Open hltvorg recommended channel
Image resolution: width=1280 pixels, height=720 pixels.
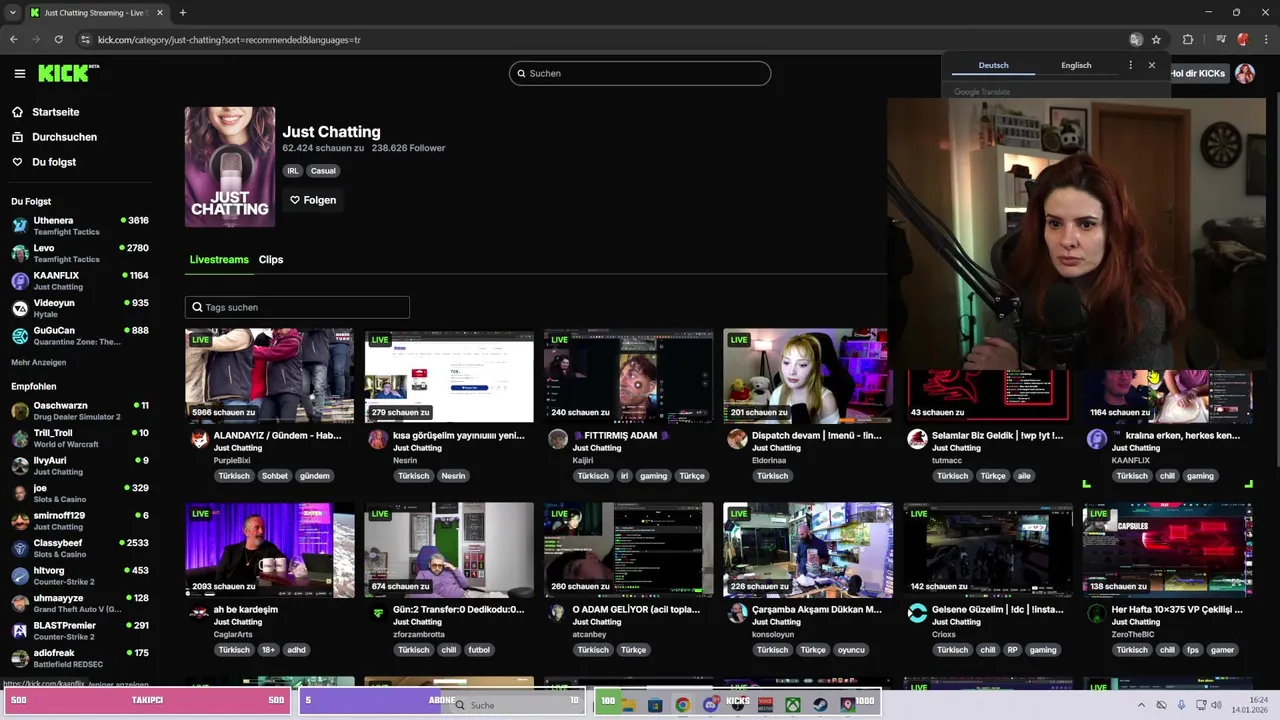click(x=80, y=575)
